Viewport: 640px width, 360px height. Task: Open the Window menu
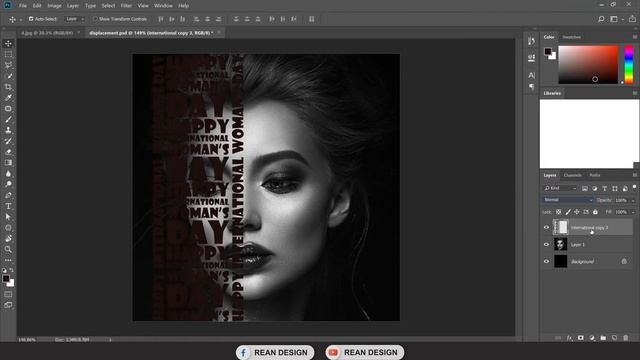[x=163, y=6]
